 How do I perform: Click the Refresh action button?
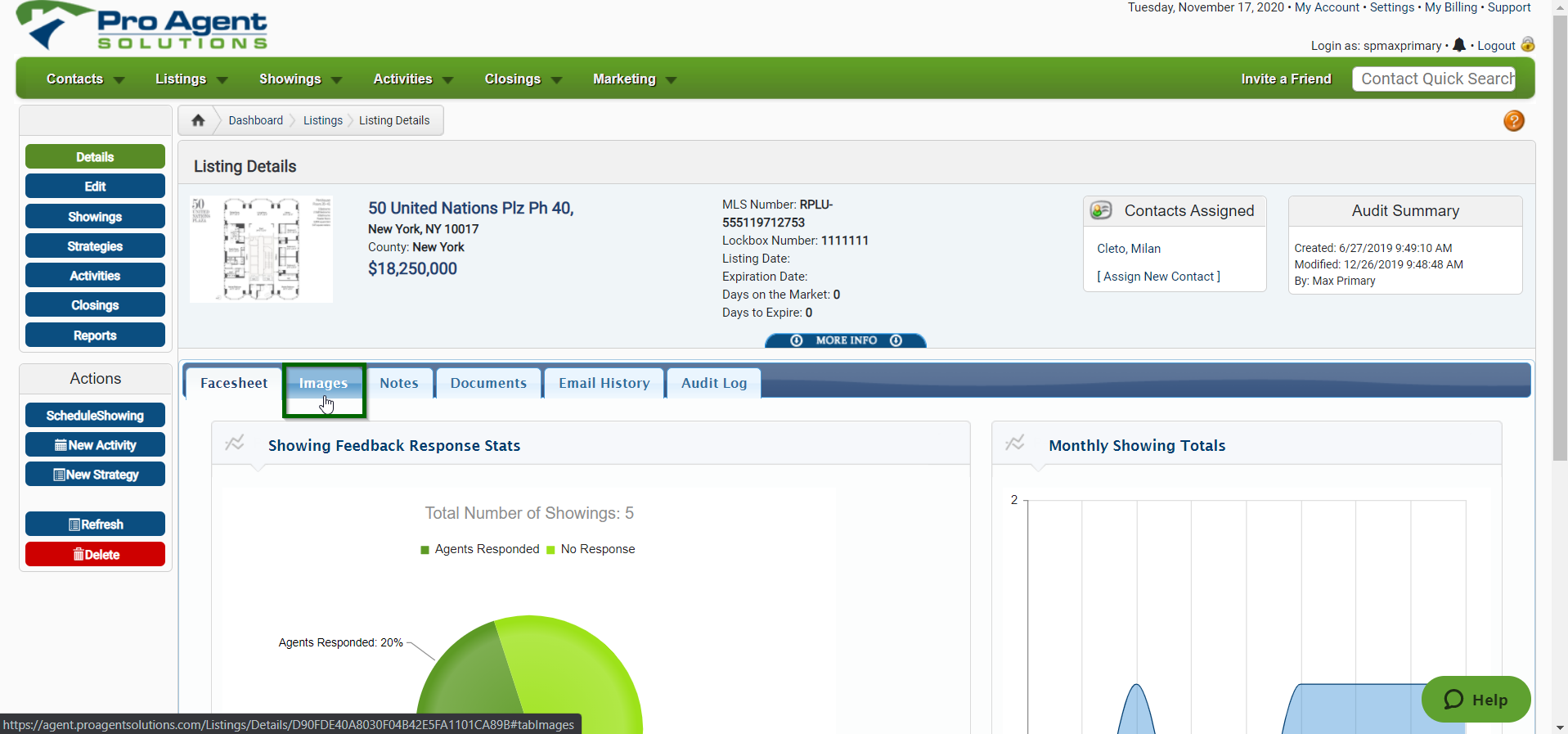pyautogui.click(x=95, y=524)
